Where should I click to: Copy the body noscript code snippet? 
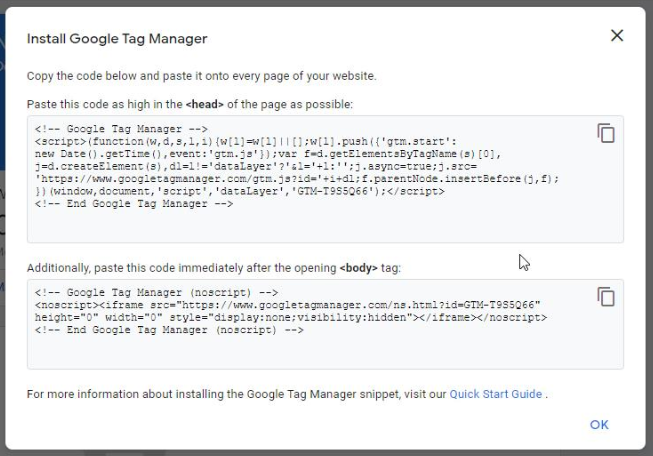click(x=605, y=296)
